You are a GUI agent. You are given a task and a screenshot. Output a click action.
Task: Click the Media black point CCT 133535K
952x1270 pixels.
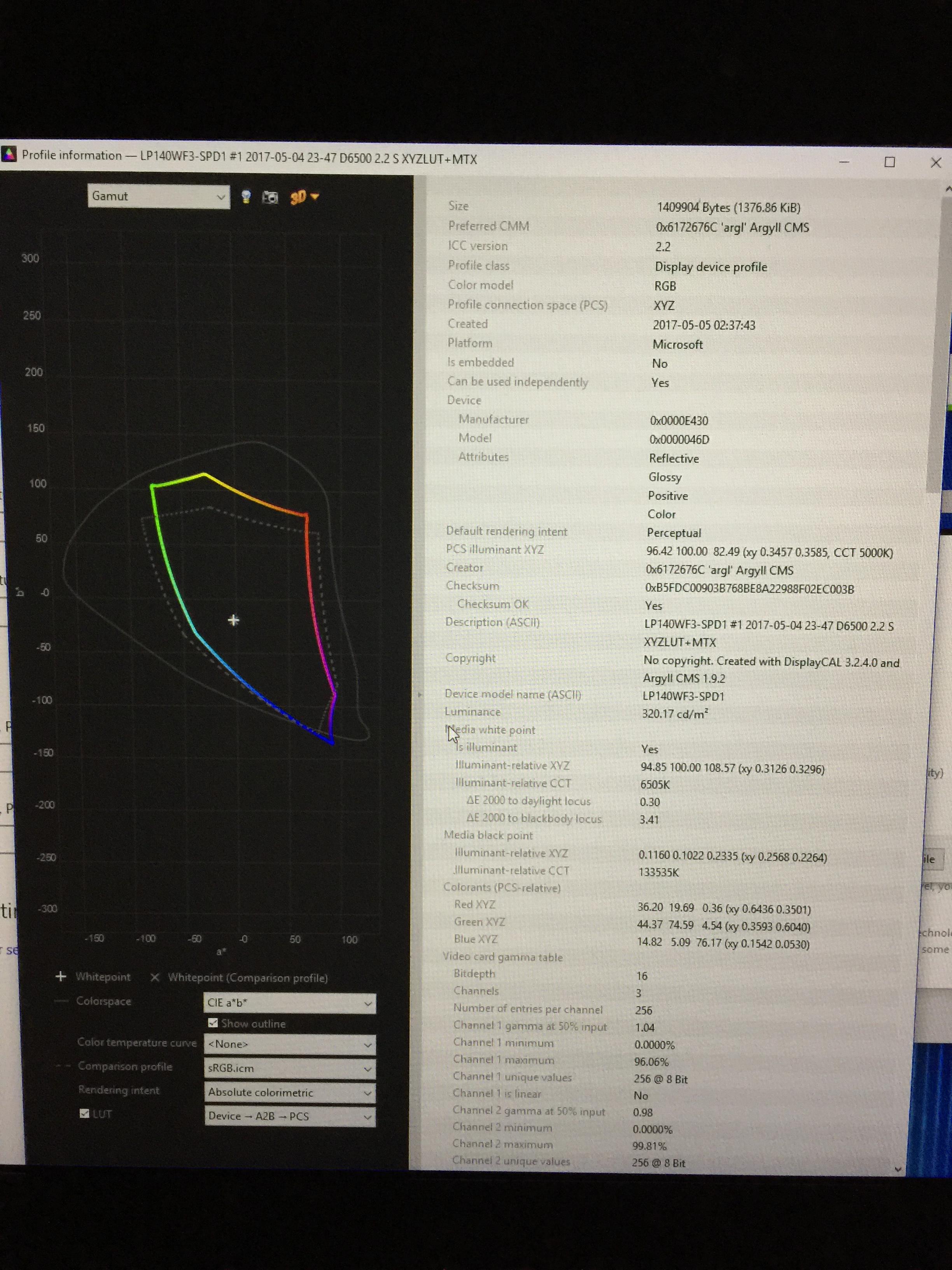point(659,872)
